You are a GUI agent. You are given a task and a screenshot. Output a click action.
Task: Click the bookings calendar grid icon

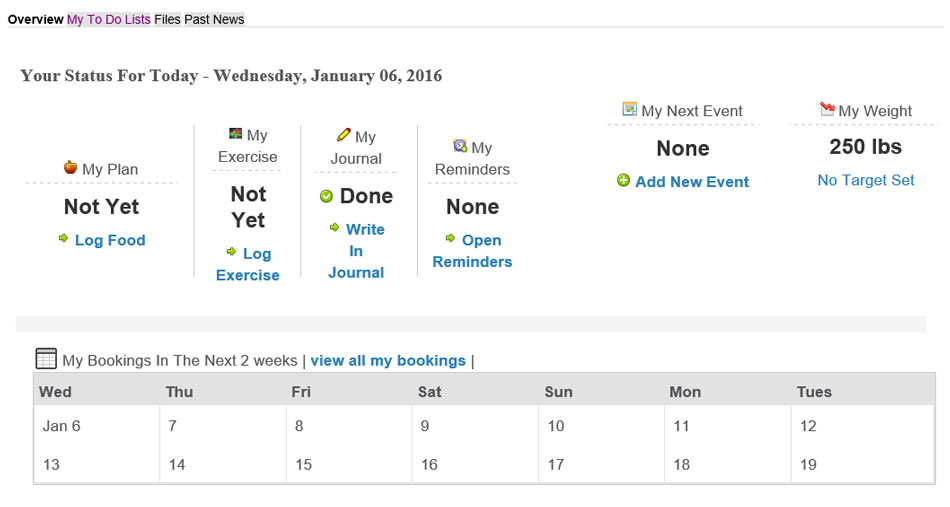click(46, 359)
